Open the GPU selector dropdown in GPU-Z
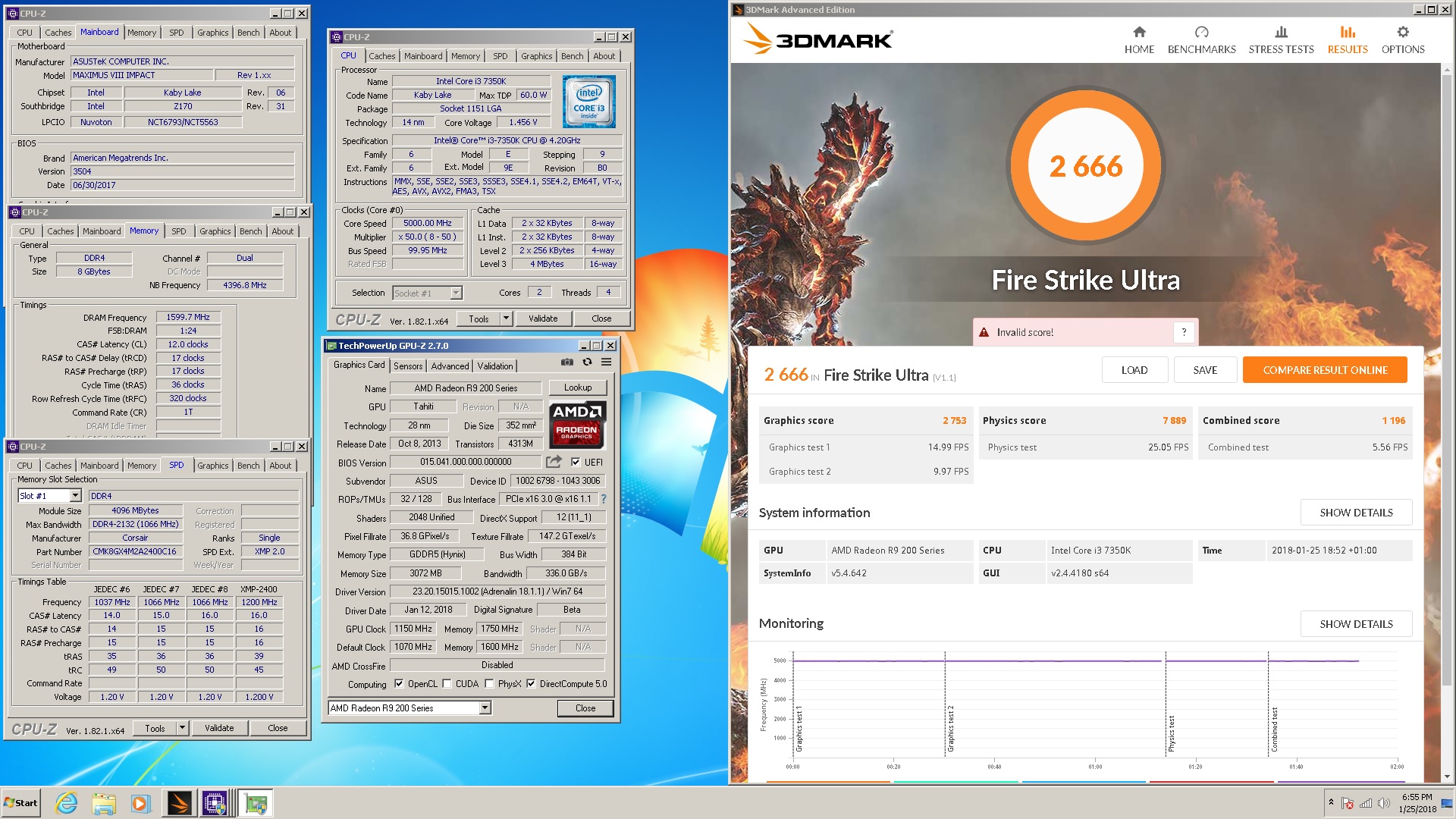1456x819 pixels. point(485,708)
